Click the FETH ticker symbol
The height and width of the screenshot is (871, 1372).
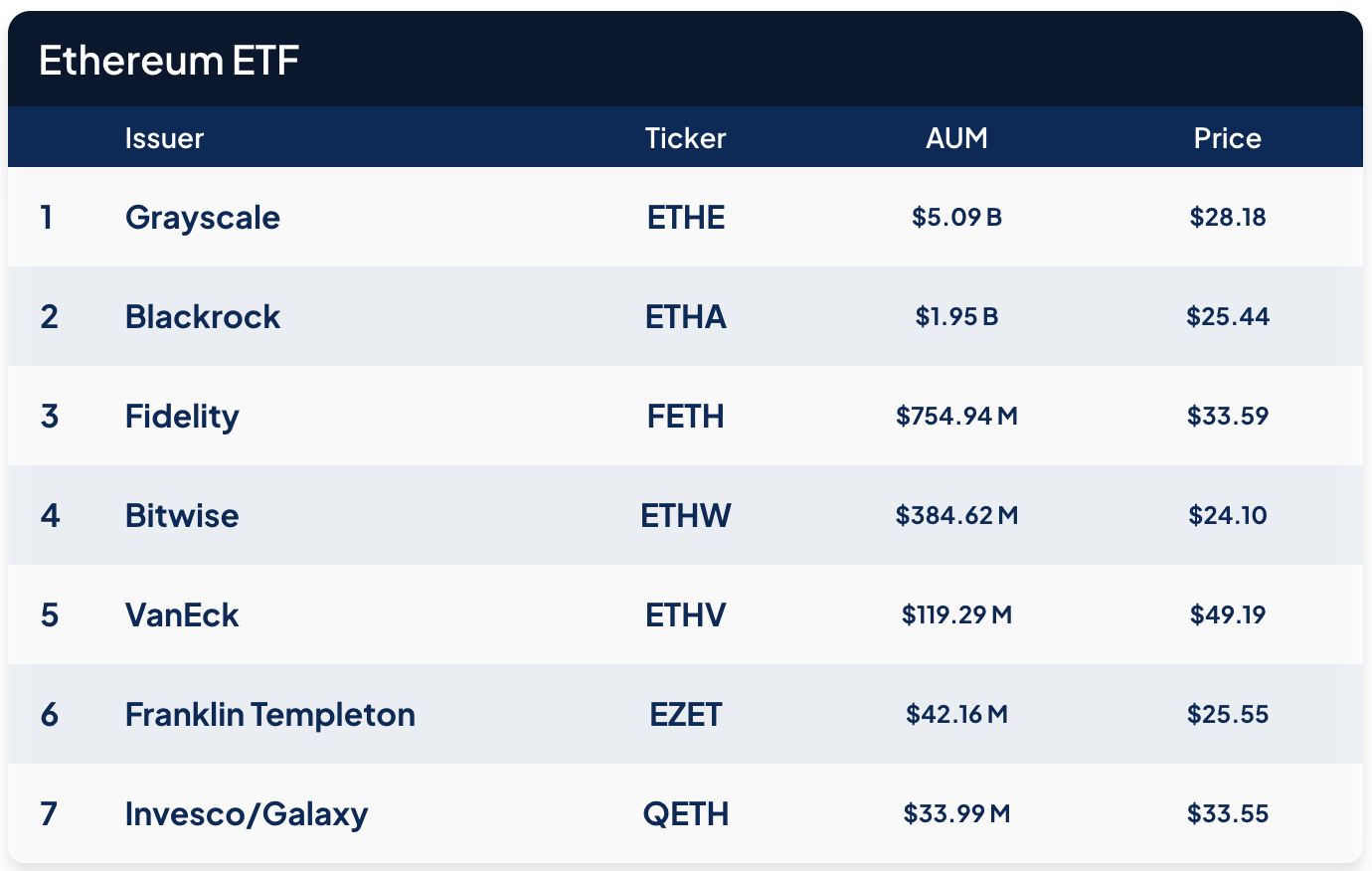686,417
